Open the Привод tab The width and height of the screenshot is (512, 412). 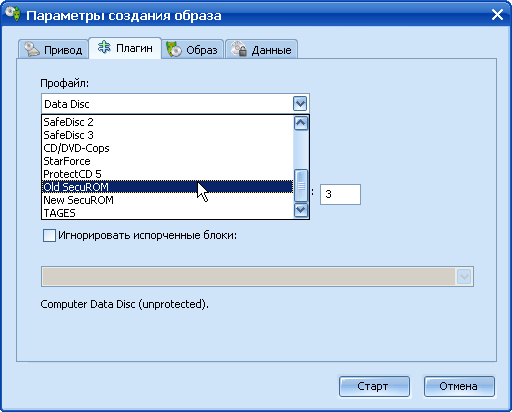tap(53, 49)
